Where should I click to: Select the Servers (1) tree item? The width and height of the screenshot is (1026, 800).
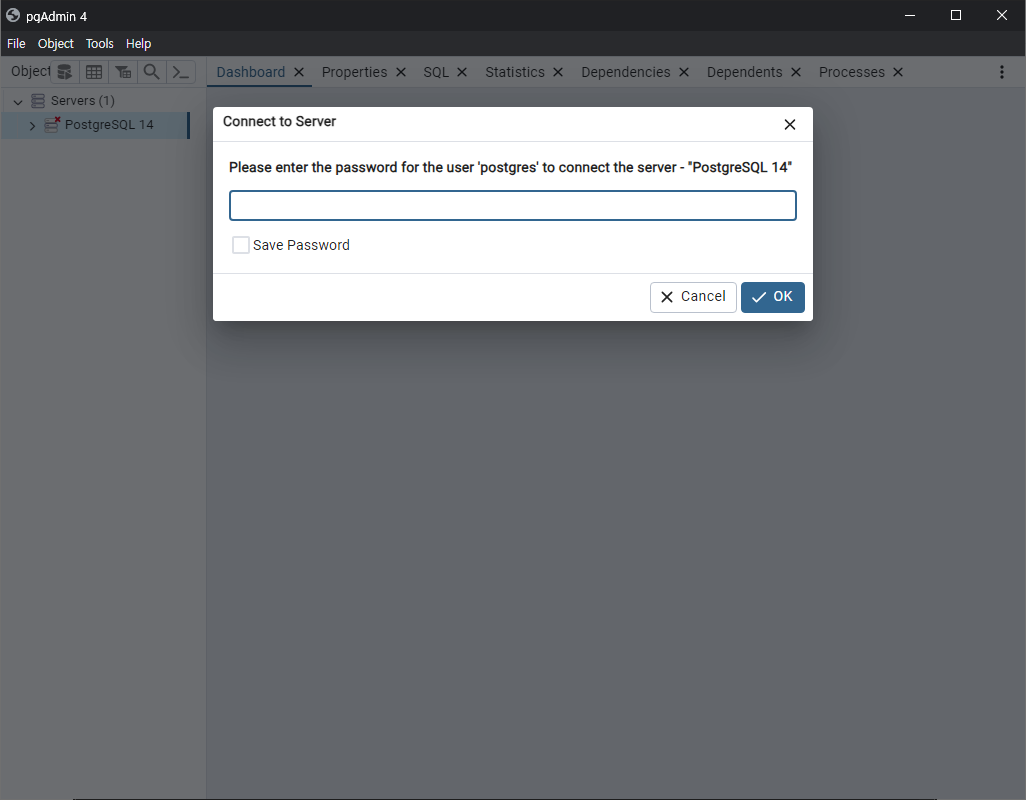point(82,101)
